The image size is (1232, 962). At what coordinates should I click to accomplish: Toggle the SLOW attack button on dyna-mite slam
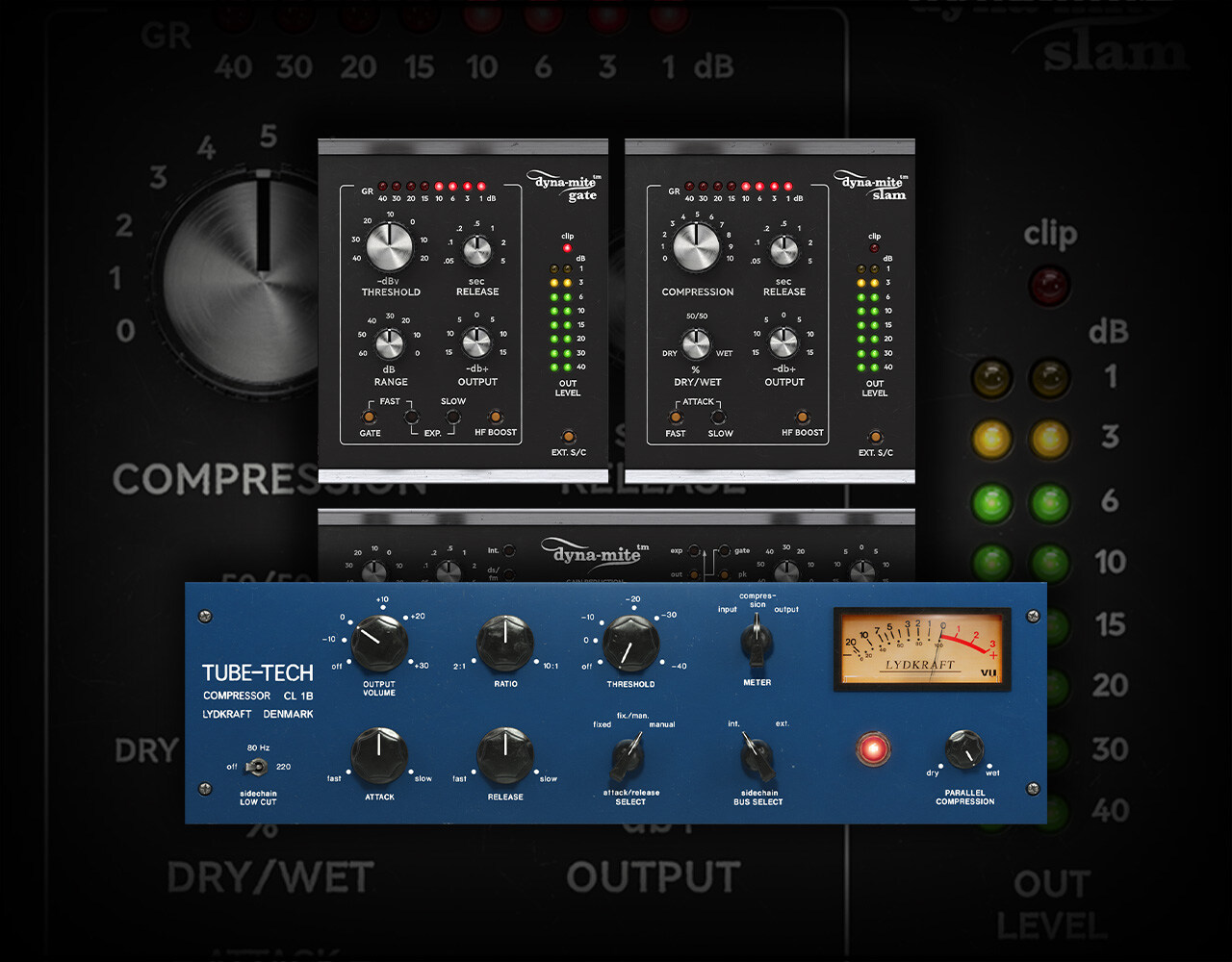[720, 416]
